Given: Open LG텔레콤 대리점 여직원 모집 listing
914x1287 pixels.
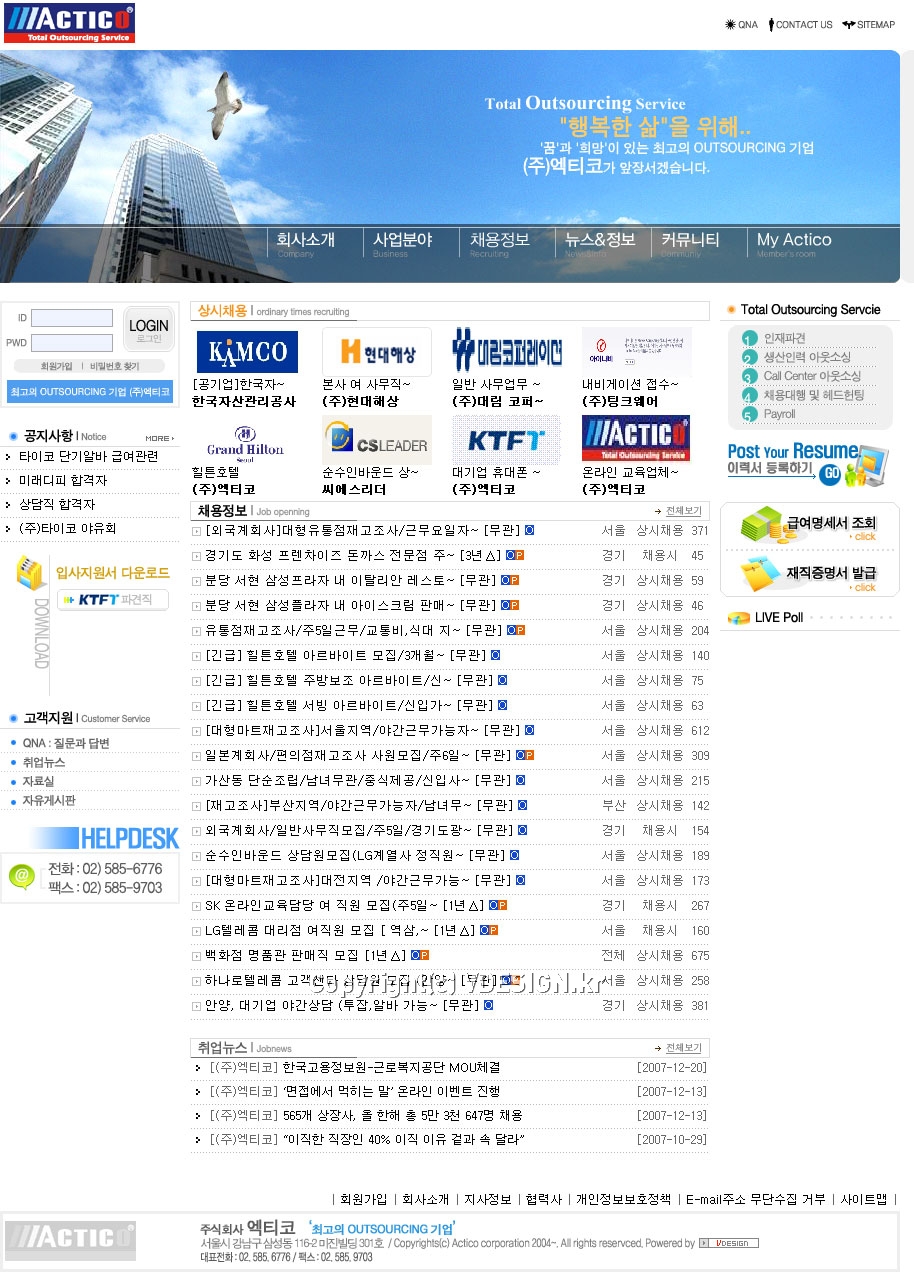Looking at the screenshot, I should [x=341, y=931].
